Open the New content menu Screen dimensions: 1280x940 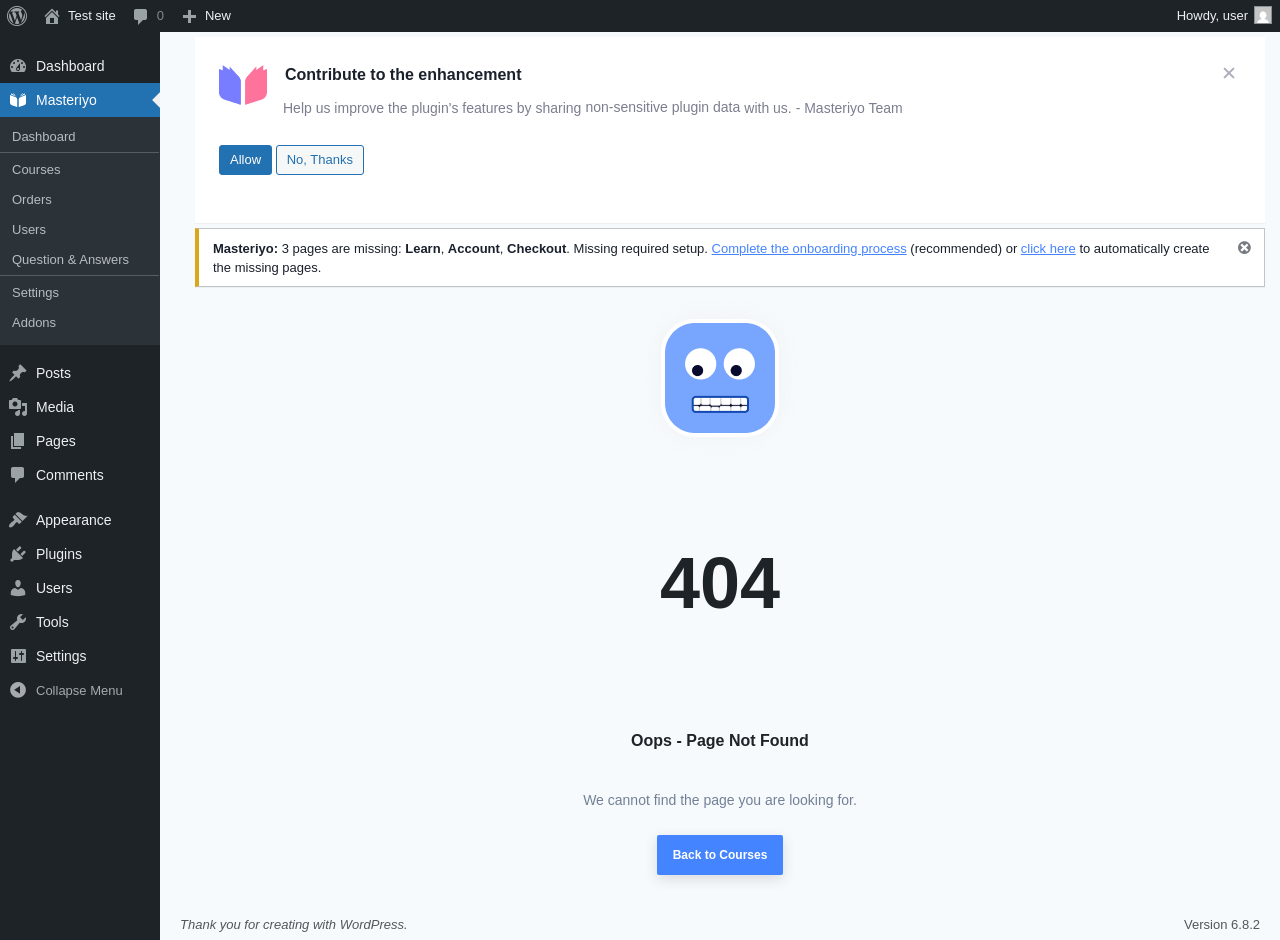(x=206, y=16)
